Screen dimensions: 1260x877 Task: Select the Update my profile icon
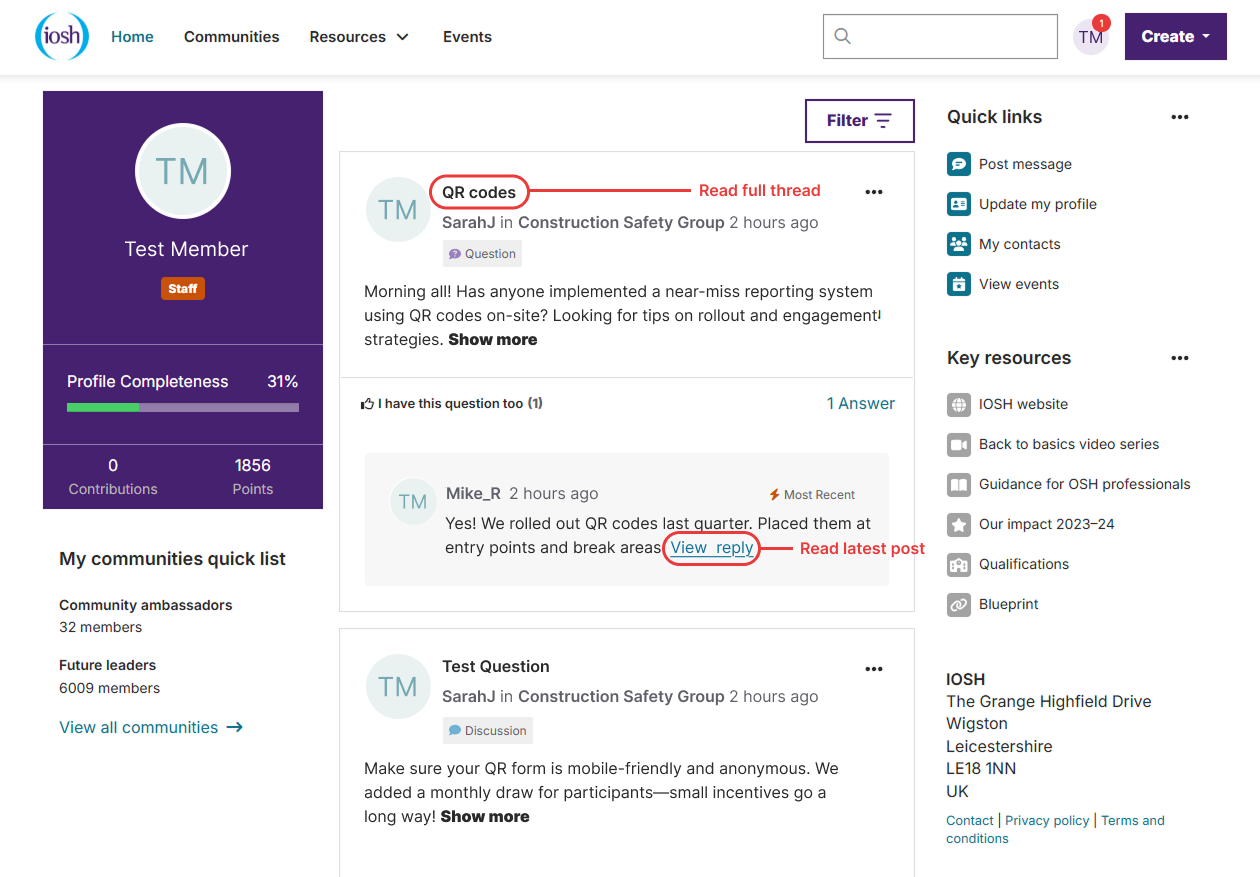(958, 204)
